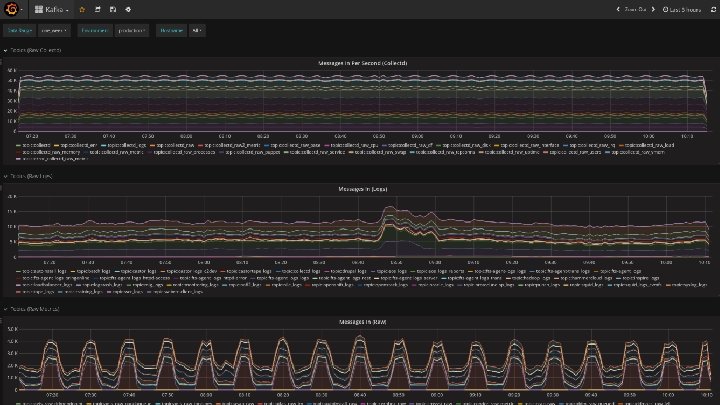Shift time range forward with right arrow

point(653,9)
